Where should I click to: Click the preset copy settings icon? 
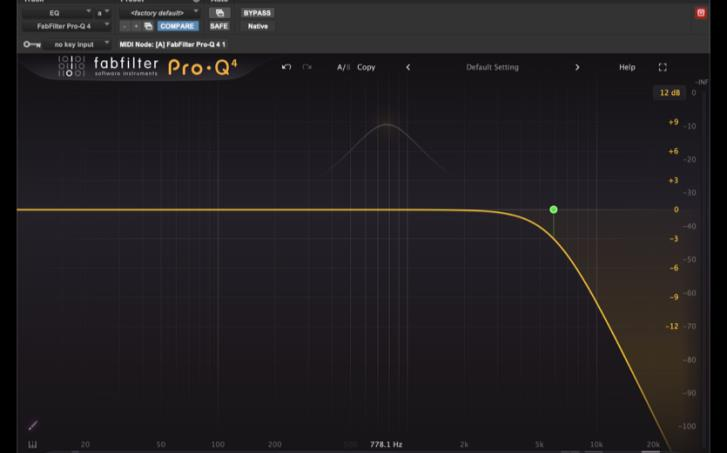(148, 26)
